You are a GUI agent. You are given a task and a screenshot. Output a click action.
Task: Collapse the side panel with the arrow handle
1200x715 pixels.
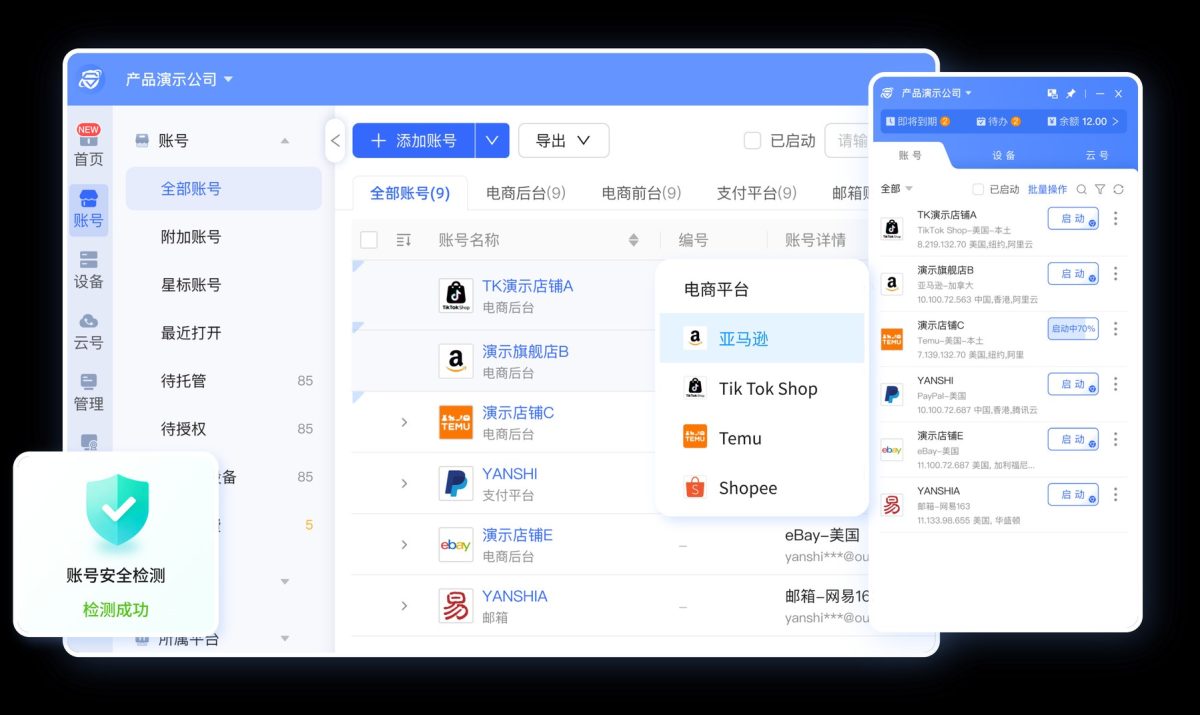(x=335, y=141)
